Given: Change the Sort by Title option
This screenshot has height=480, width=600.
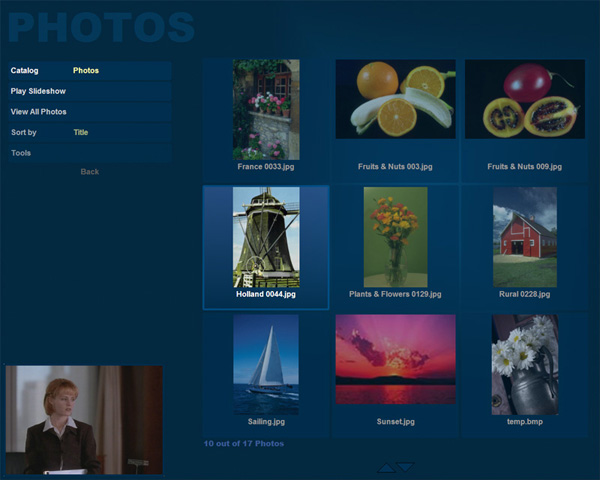Looking at the screenshot, I should coord(90,133).
